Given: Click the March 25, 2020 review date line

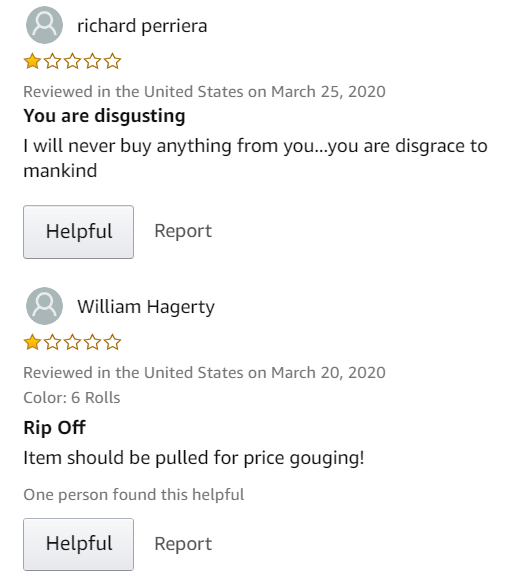Looking at the screenshot, I should pyautogui.click(x=204, y=92).
